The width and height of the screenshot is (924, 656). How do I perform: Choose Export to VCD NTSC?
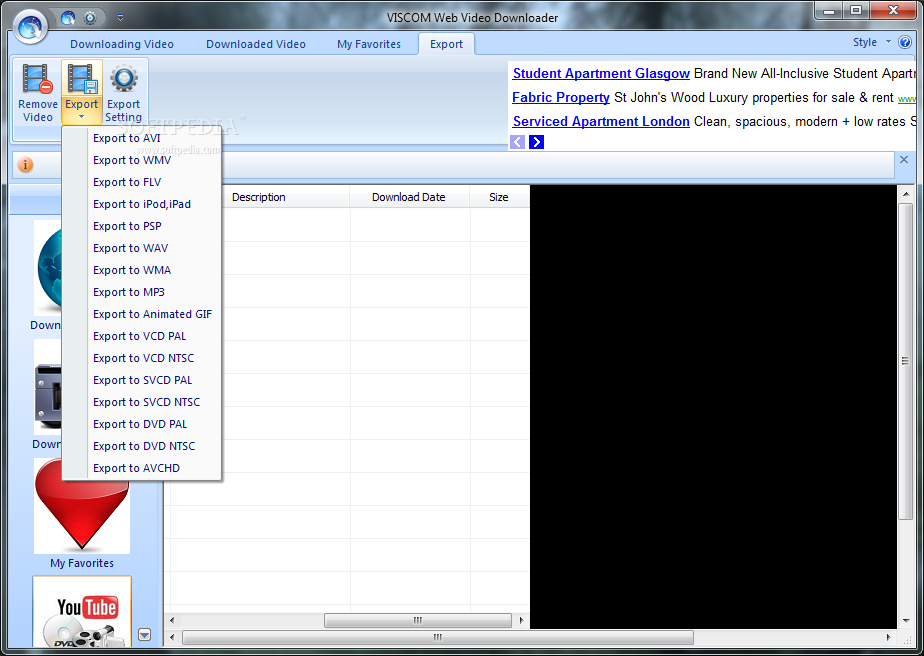tap(141, 358)
